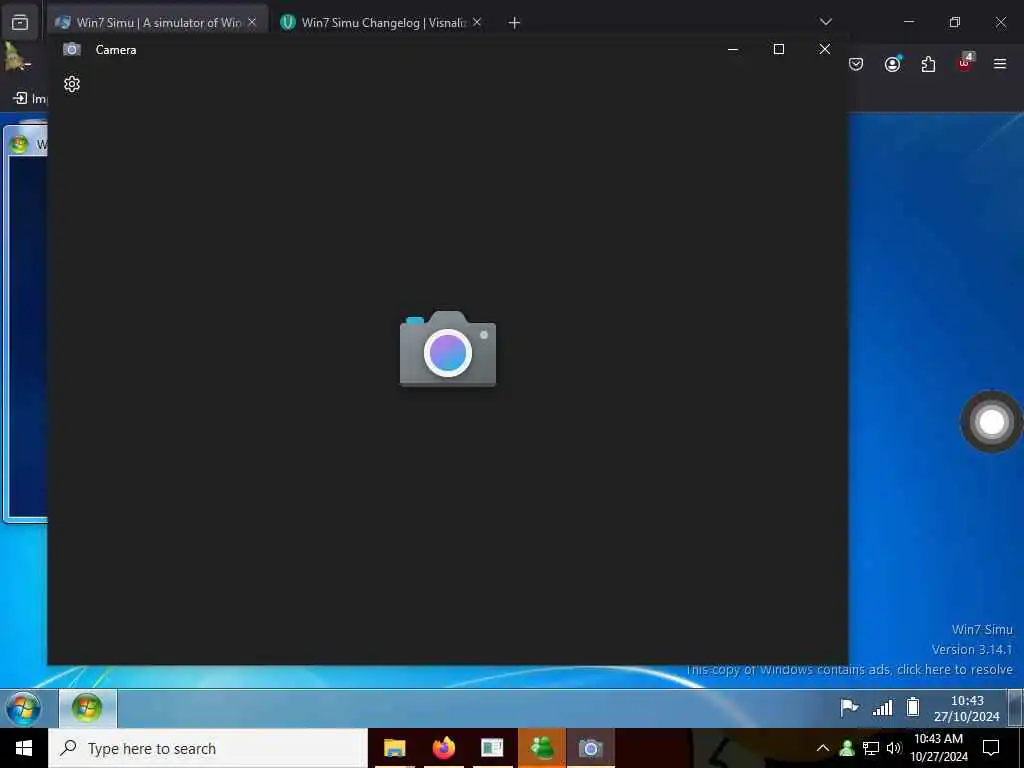Open the Firefox account icon

(892, 64)
